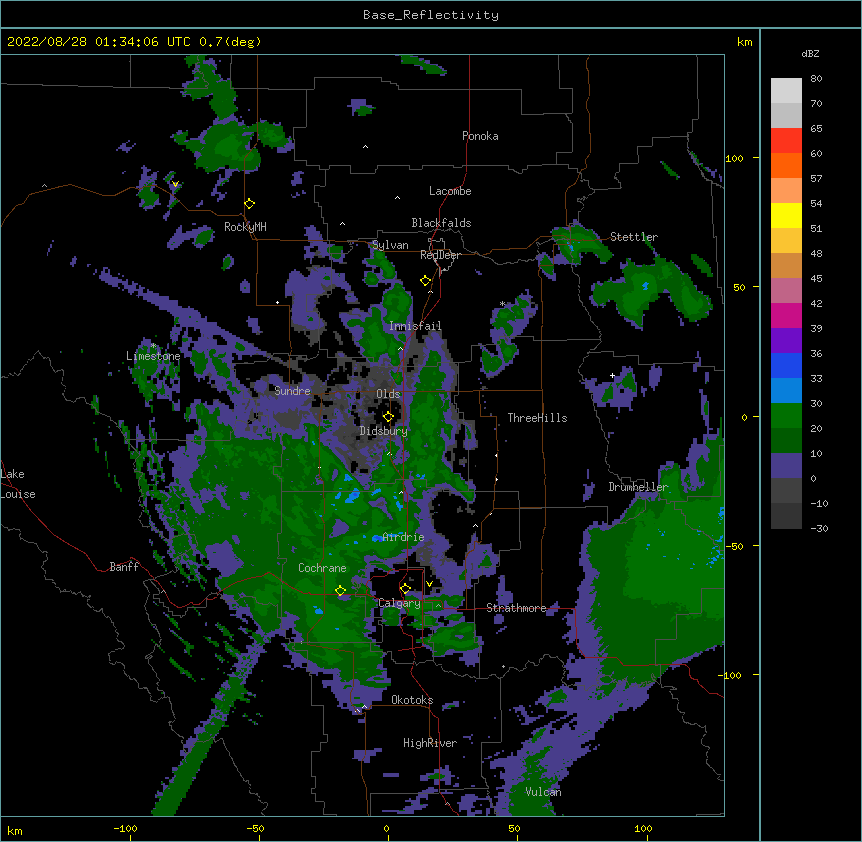Select the RedDeer label
Image resolution: width=862 pixels, height=842 pixels.
[440, 255]
